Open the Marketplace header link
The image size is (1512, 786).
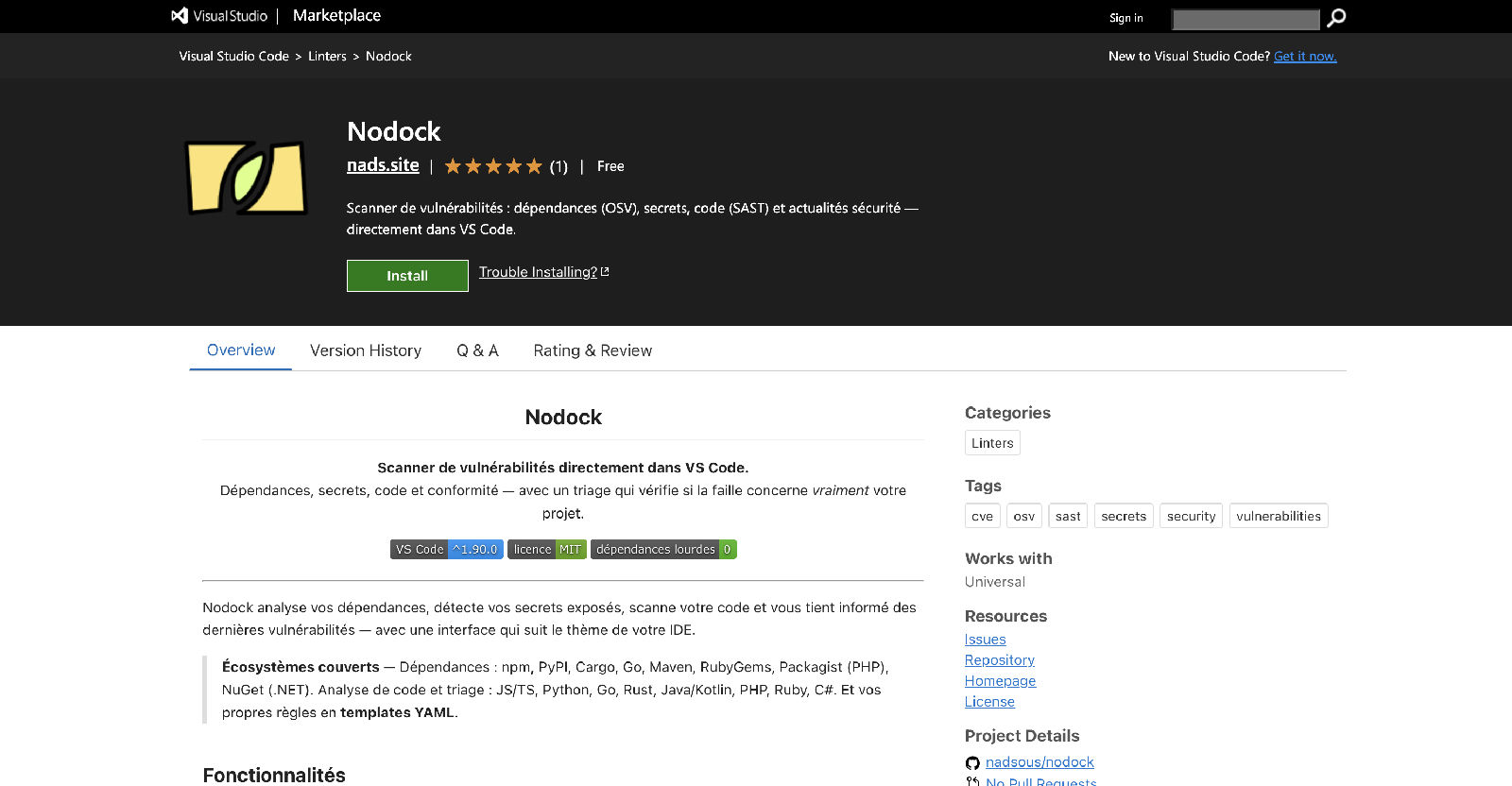(336, 15)
